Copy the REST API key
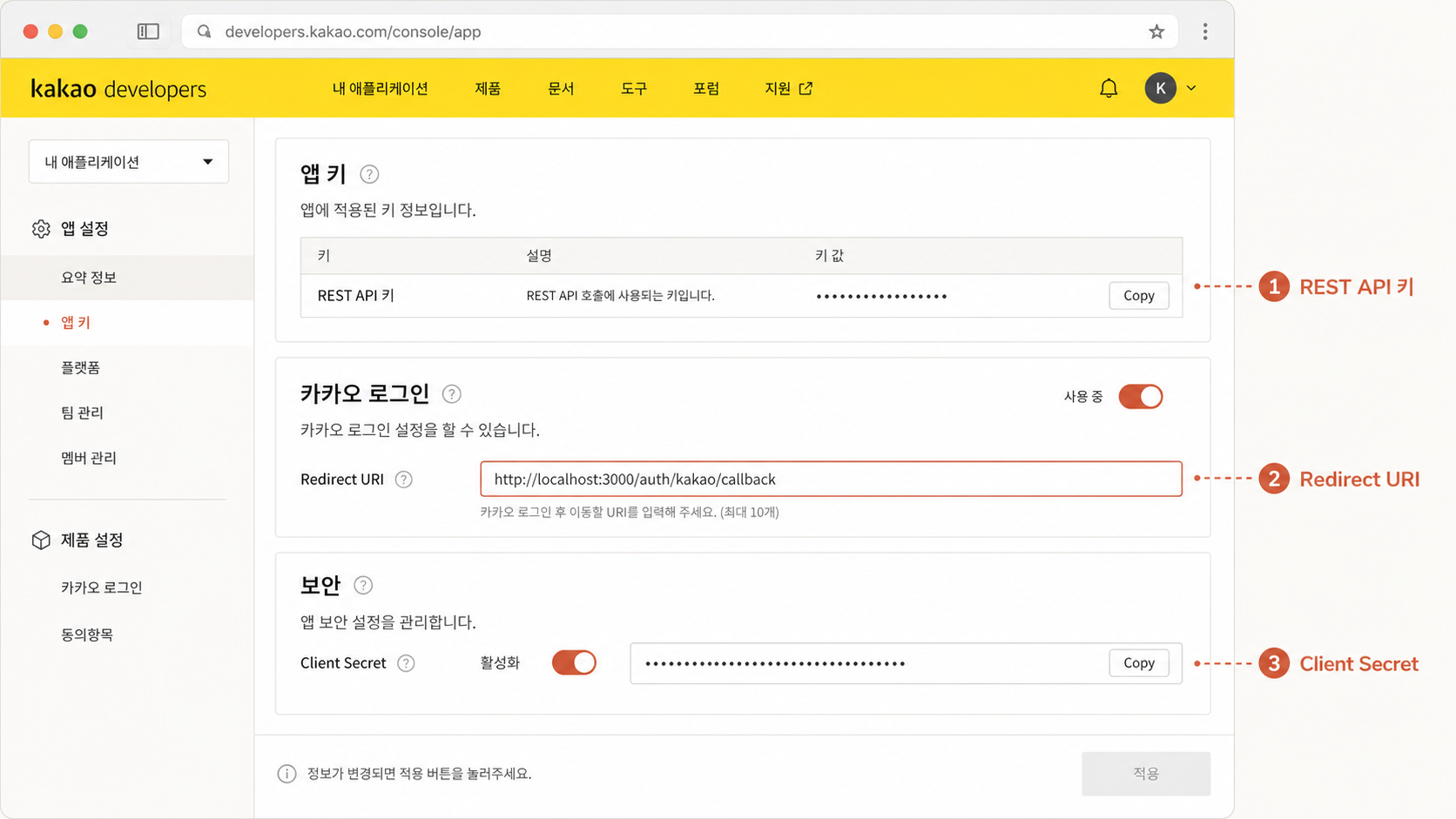This screenshot has width=1456, height=819. point(1138,296)
